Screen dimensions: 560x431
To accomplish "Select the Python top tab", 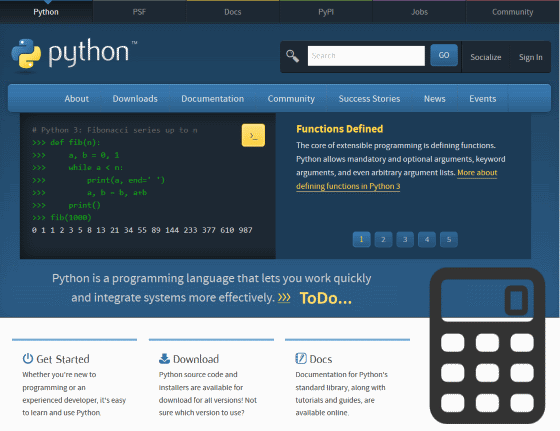I will click(46, 12).
